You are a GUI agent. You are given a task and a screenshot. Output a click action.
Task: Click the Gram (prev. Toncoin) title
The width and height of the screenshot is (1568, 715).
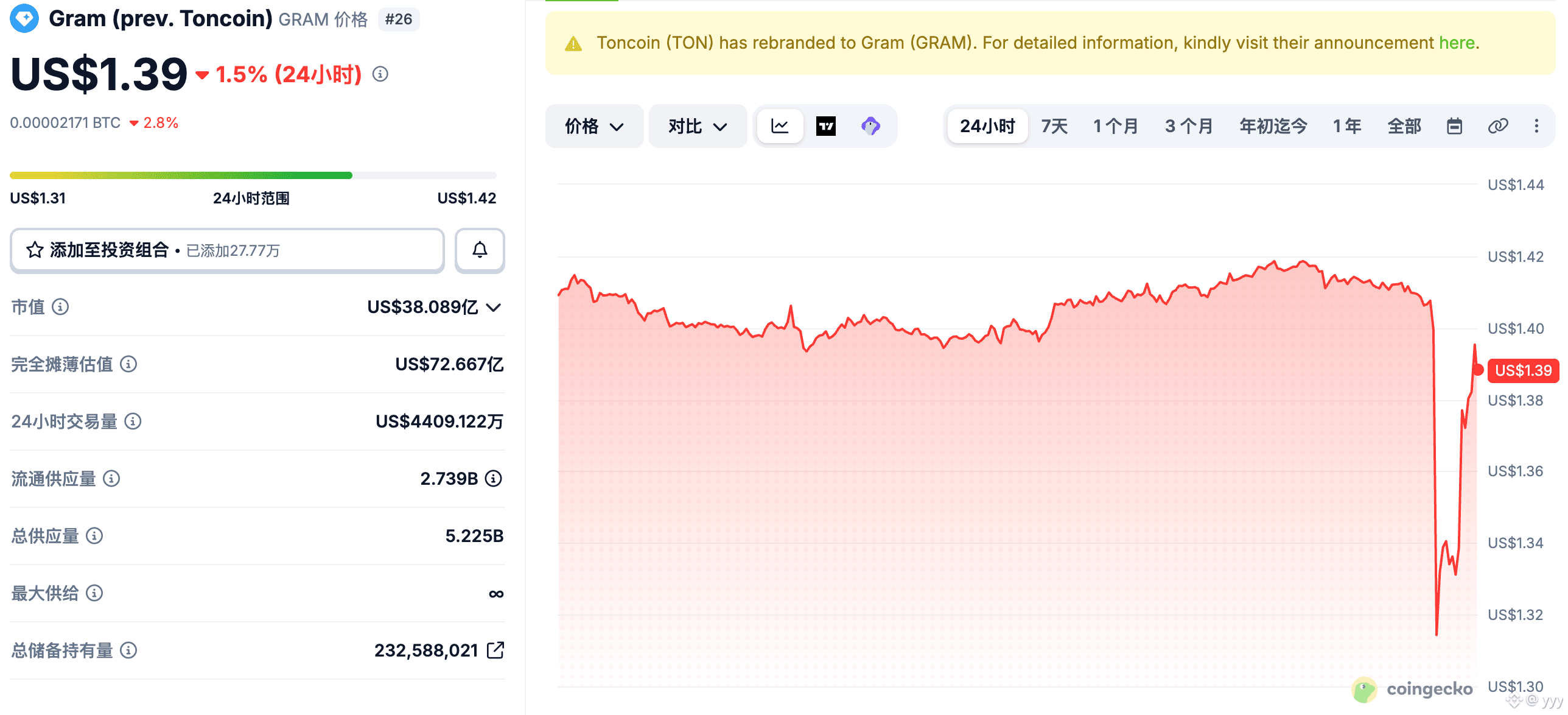[x=161, y=19]
